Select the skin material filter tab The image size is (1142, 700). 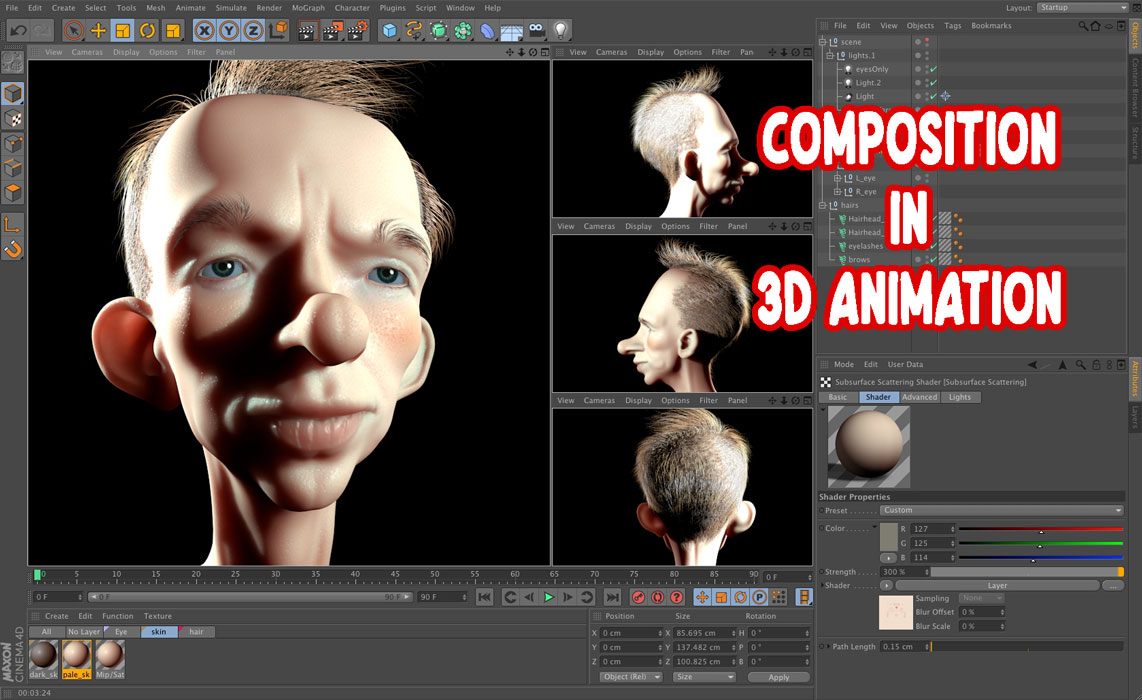(159, 632)
